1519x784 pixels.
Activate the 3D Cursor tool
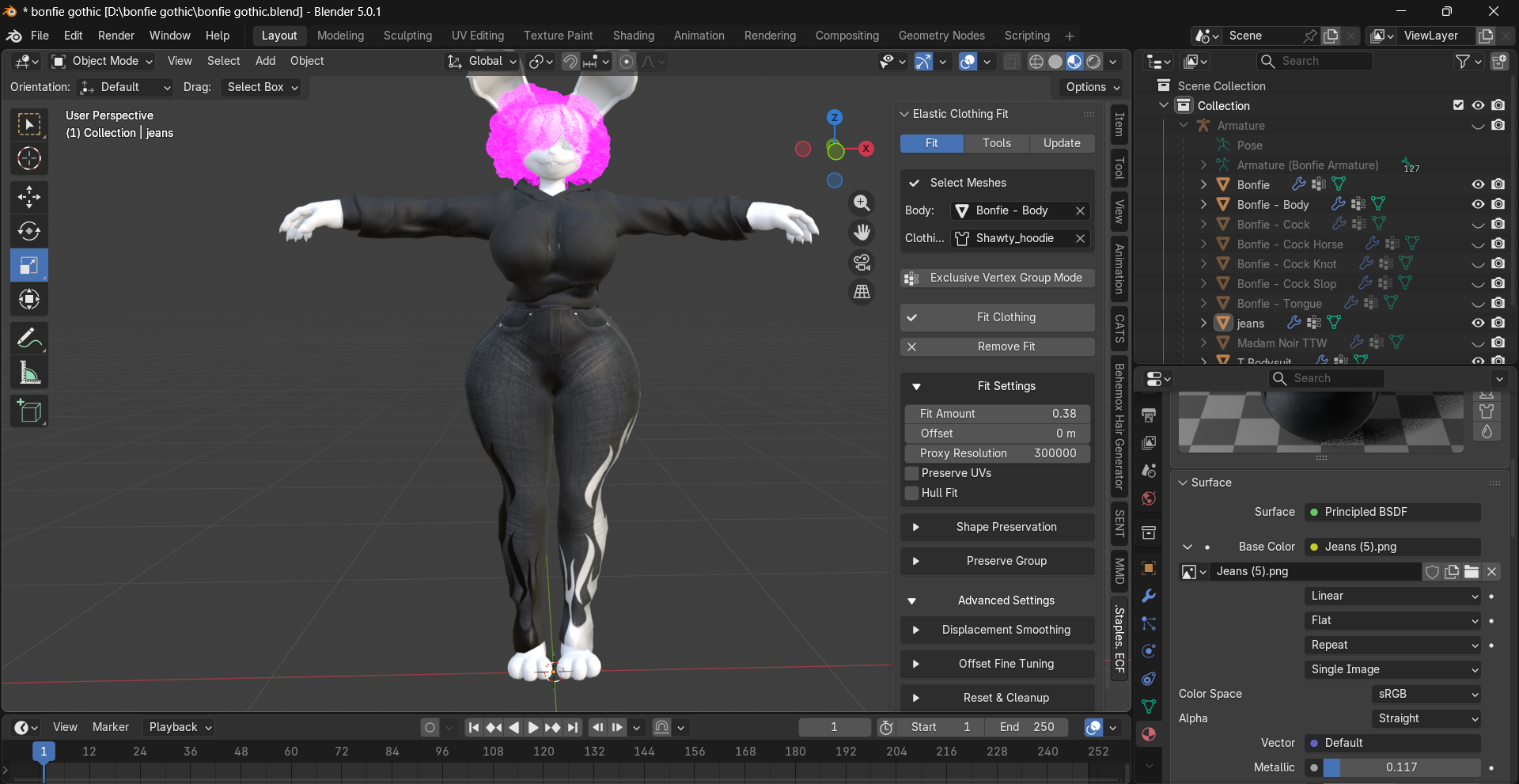pos(29,158)
